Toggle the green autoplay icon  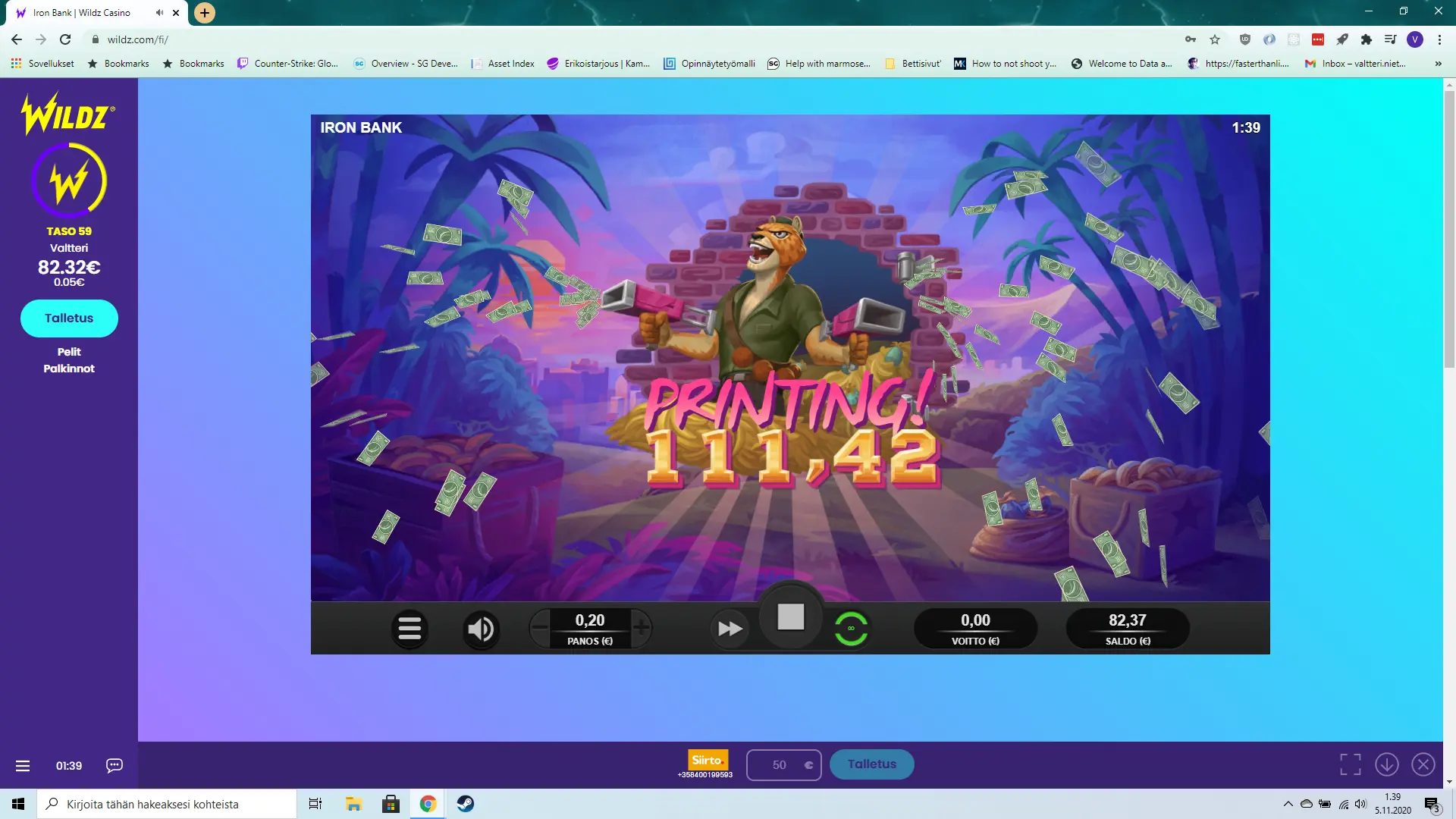coord(851,629)
